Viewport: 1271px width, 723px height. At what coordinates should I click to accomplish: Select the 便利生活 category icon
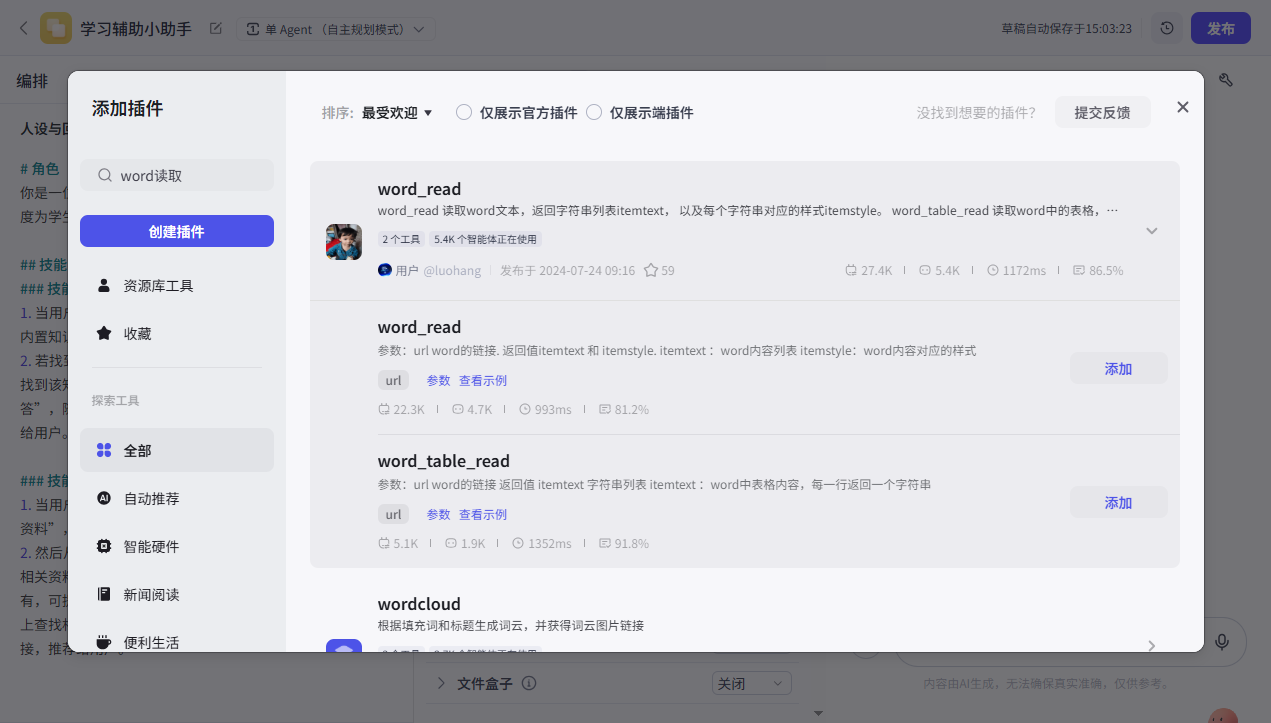104,642
